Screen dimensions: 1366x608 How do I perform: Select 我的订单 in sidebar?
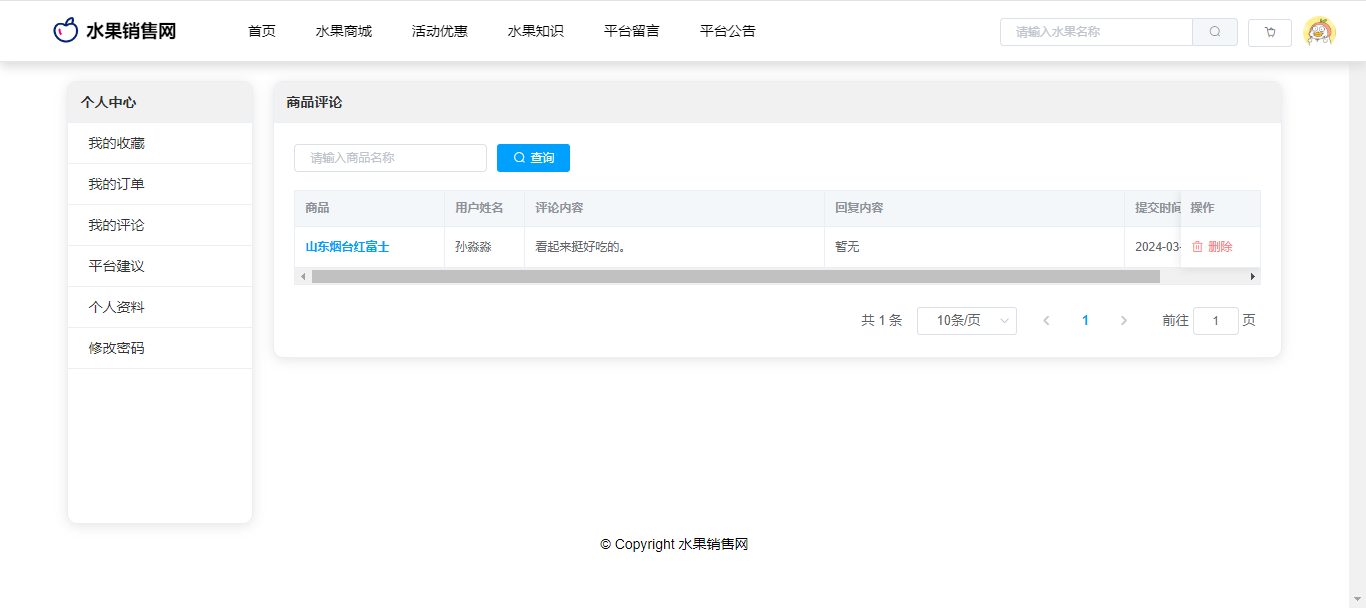[116, 185]
